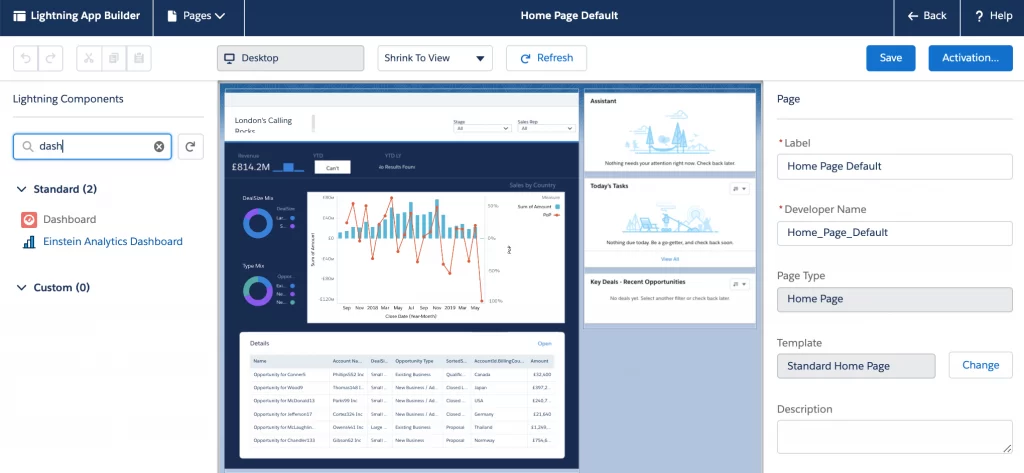Collapse the Custom (0) section

click(22, 287)
